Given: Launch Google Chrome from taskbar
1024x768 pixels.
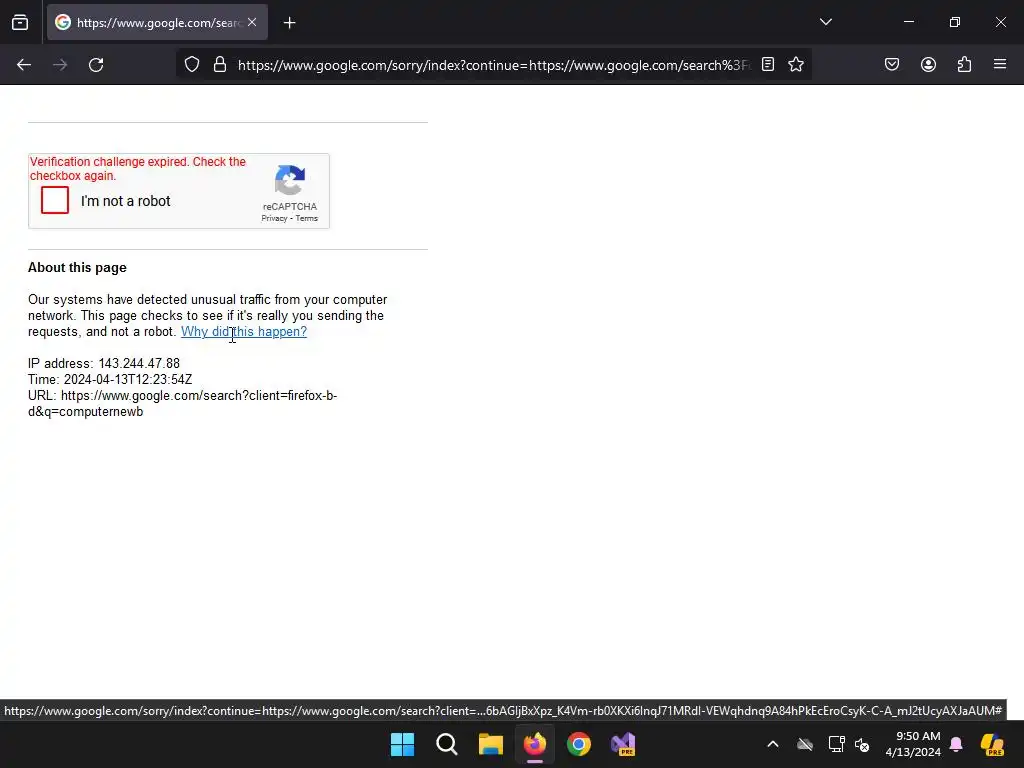Looking at the screenshot, I should click(579, 744).
